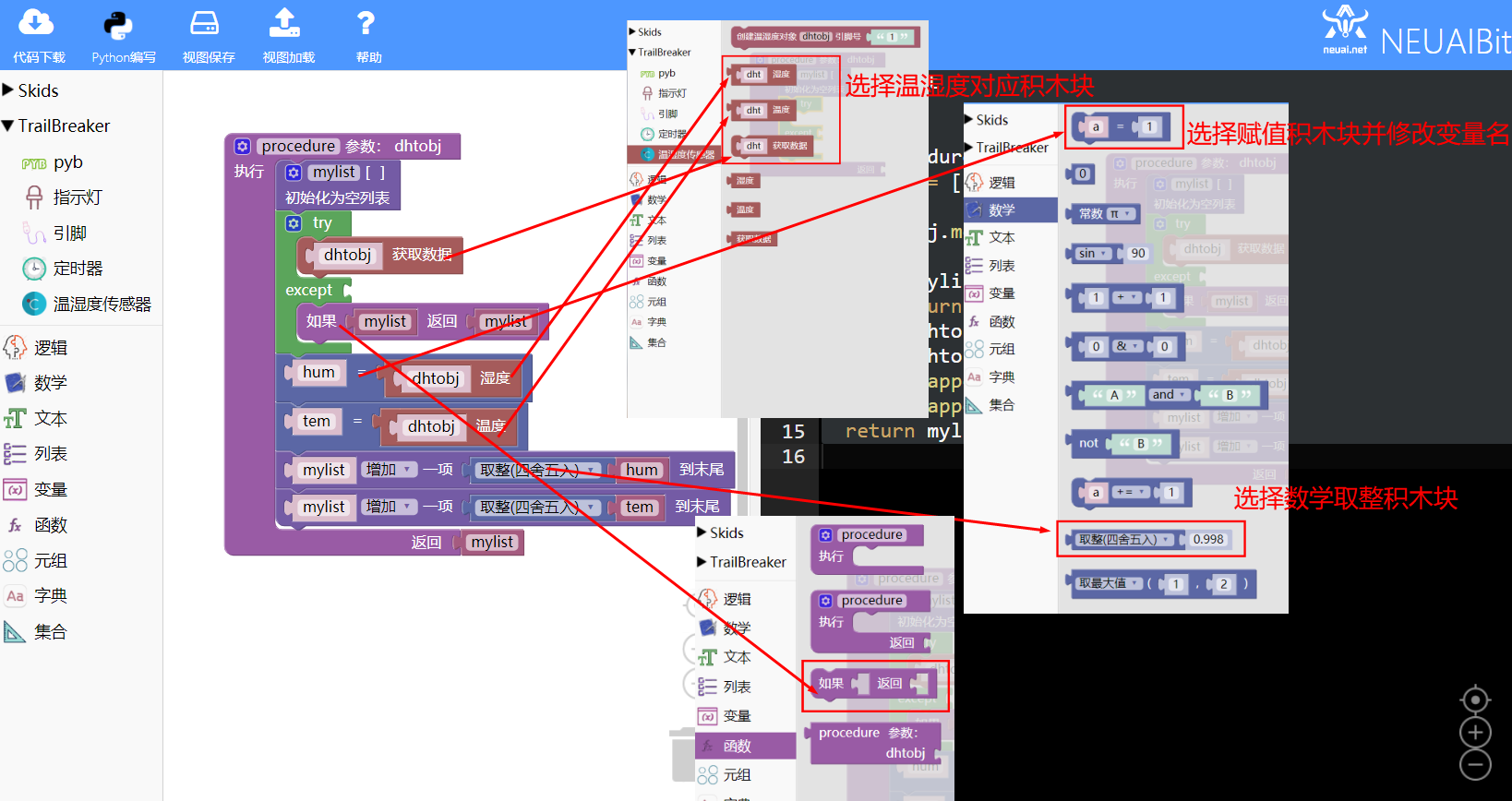Image resolution: width=1512 pixels, height=801 pixels.
Task: Zoom out with the minus circle icon
Action: [x=1475, y=765]
